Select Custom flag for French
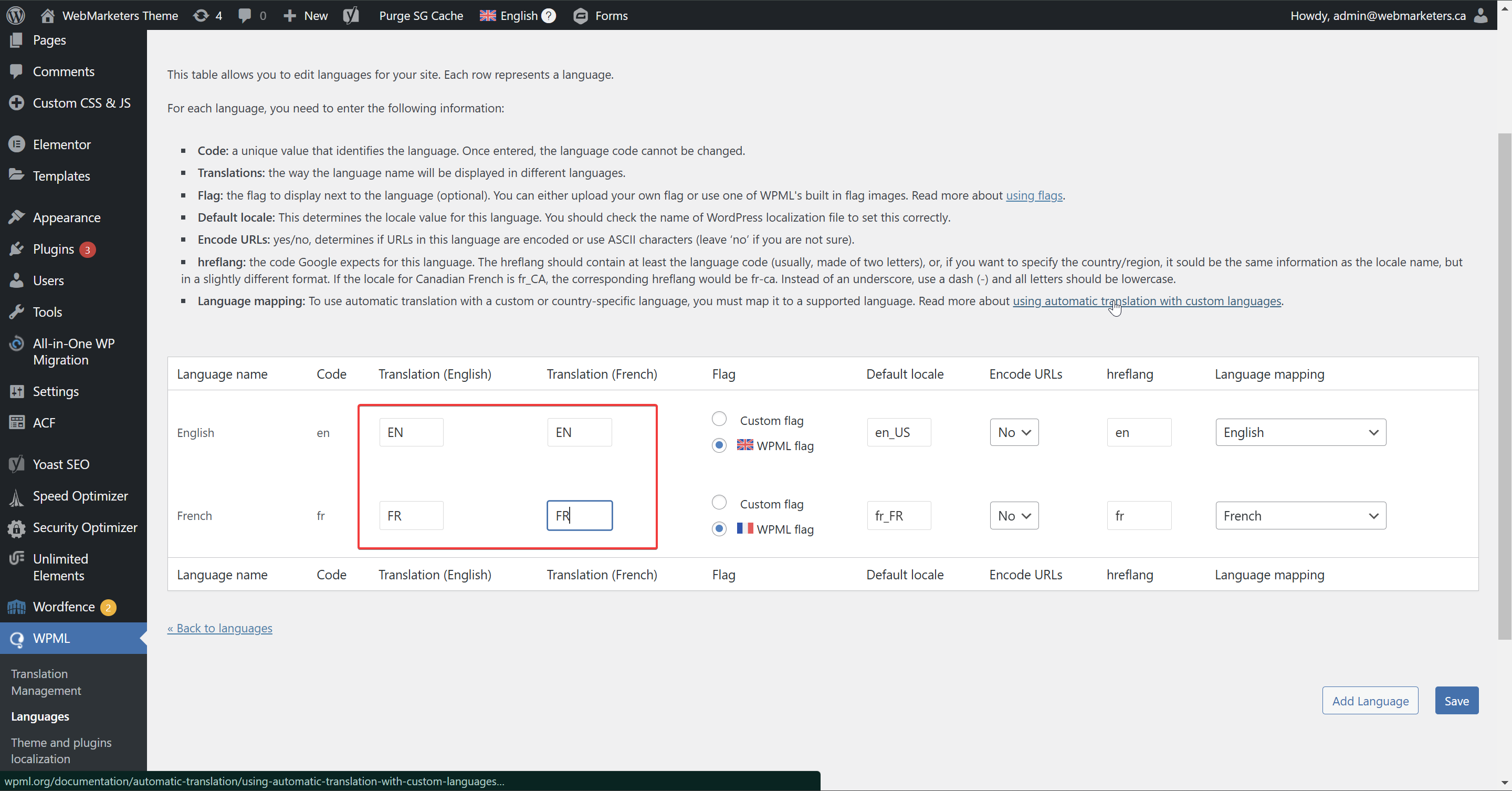 [719, 503]
